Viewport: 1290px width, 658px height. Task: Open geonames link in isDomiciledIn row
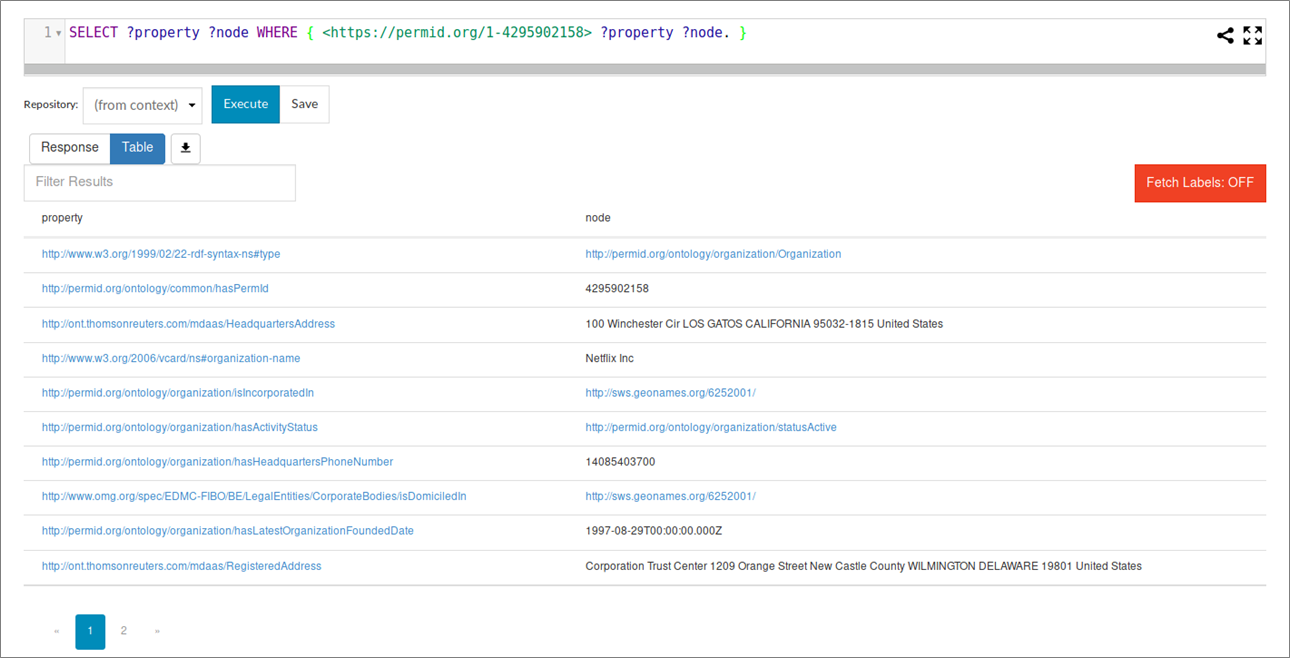point(670,496)
